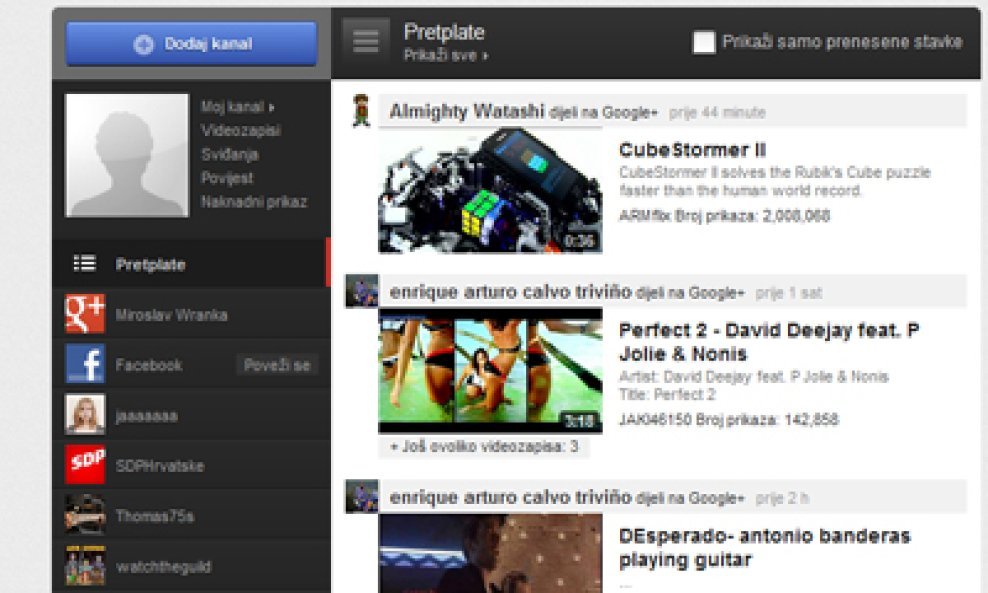
Task: Play the Perfect 2 video thumbnail
Action: [x=490, y=371]
